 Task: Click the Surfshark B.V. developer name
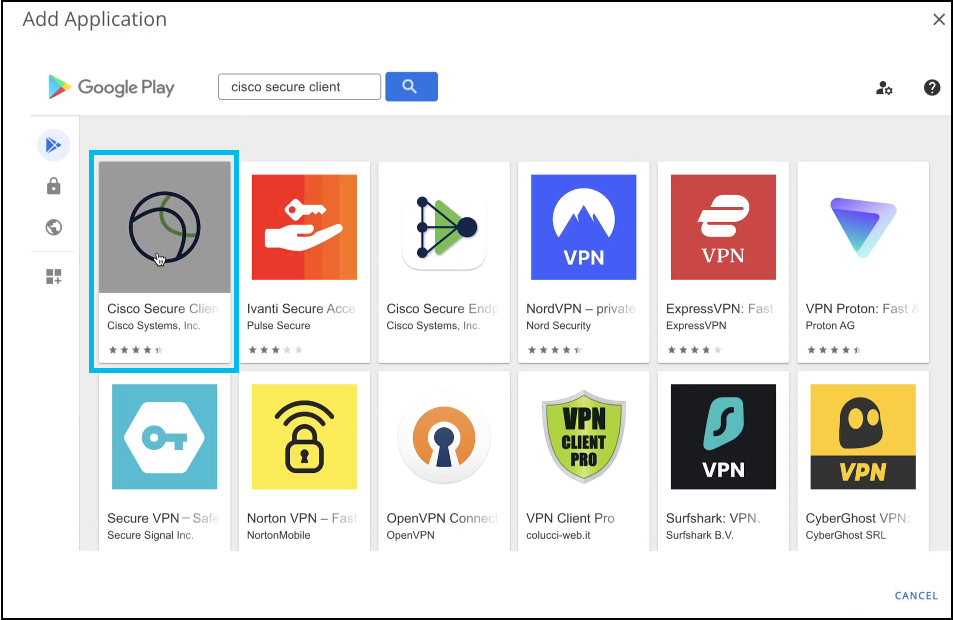click(700, 536)
